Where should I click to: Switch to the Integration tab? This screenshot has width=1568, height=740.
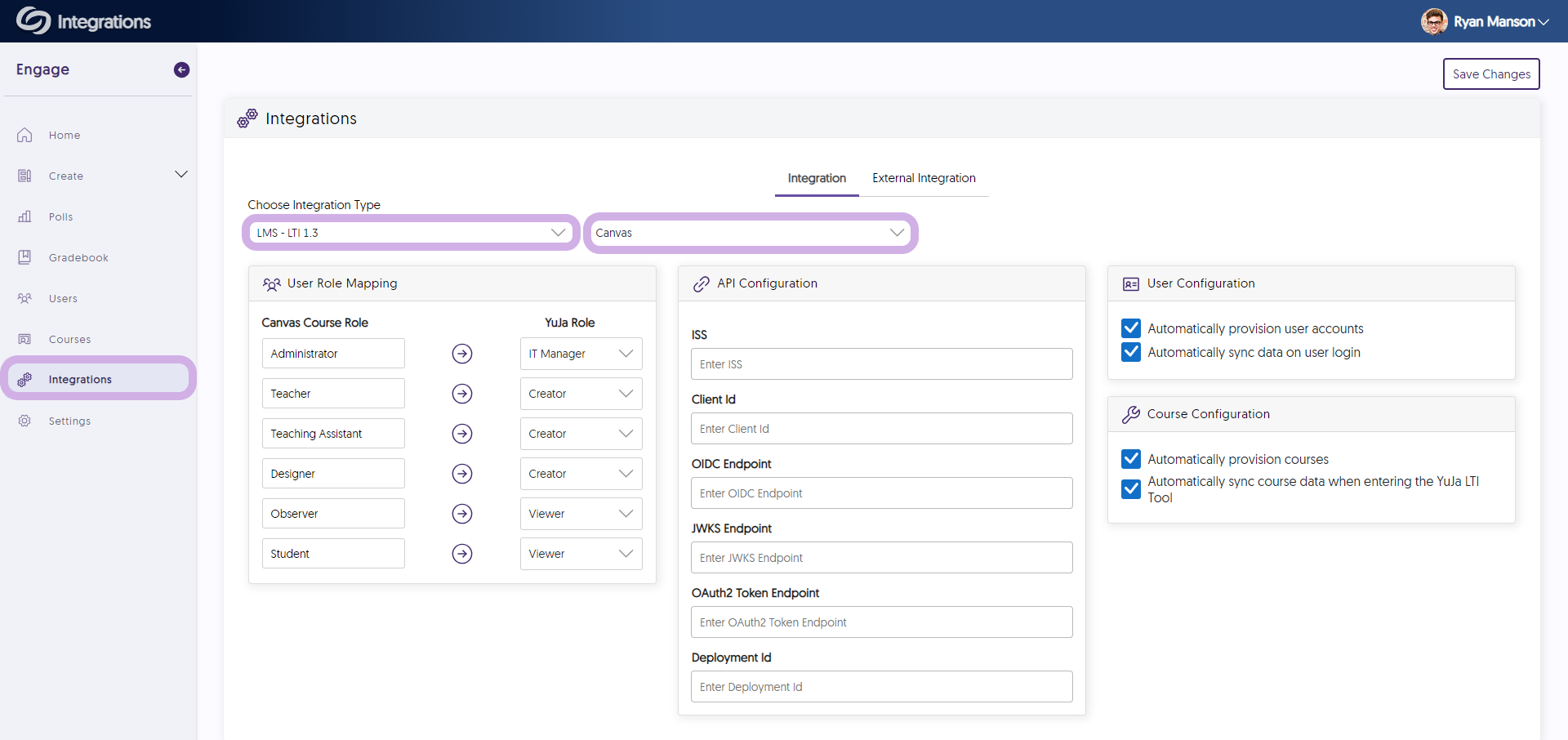(x=817, y=178)
